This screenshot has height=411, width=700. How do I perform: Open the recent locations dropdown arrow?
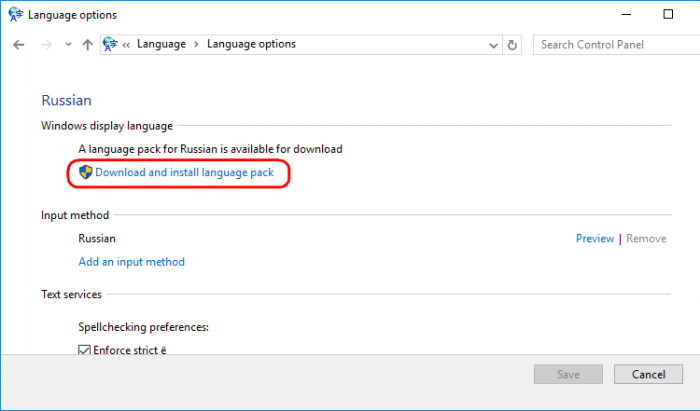point(68,44)
